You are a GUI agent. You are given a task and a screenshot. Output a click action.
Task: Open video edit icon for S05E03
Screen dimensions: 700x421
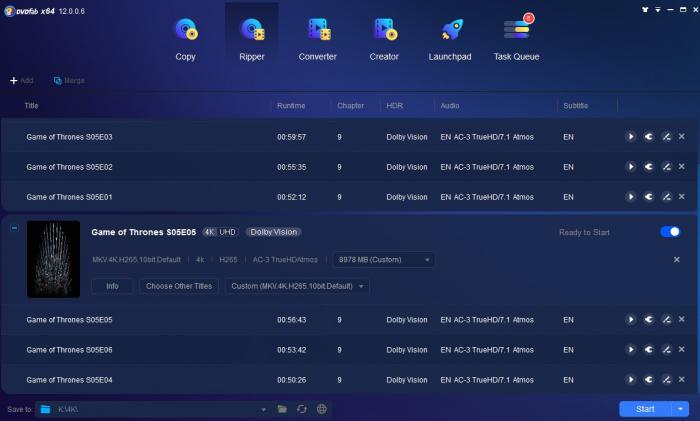(x=667, y=137)
